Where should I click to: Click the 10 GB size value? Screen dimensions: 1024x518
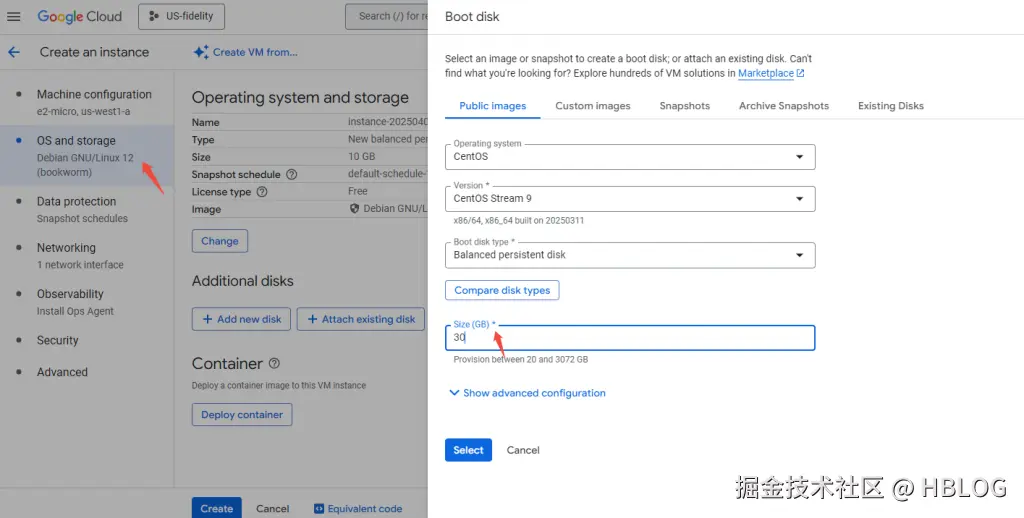(x=361, y=157)
